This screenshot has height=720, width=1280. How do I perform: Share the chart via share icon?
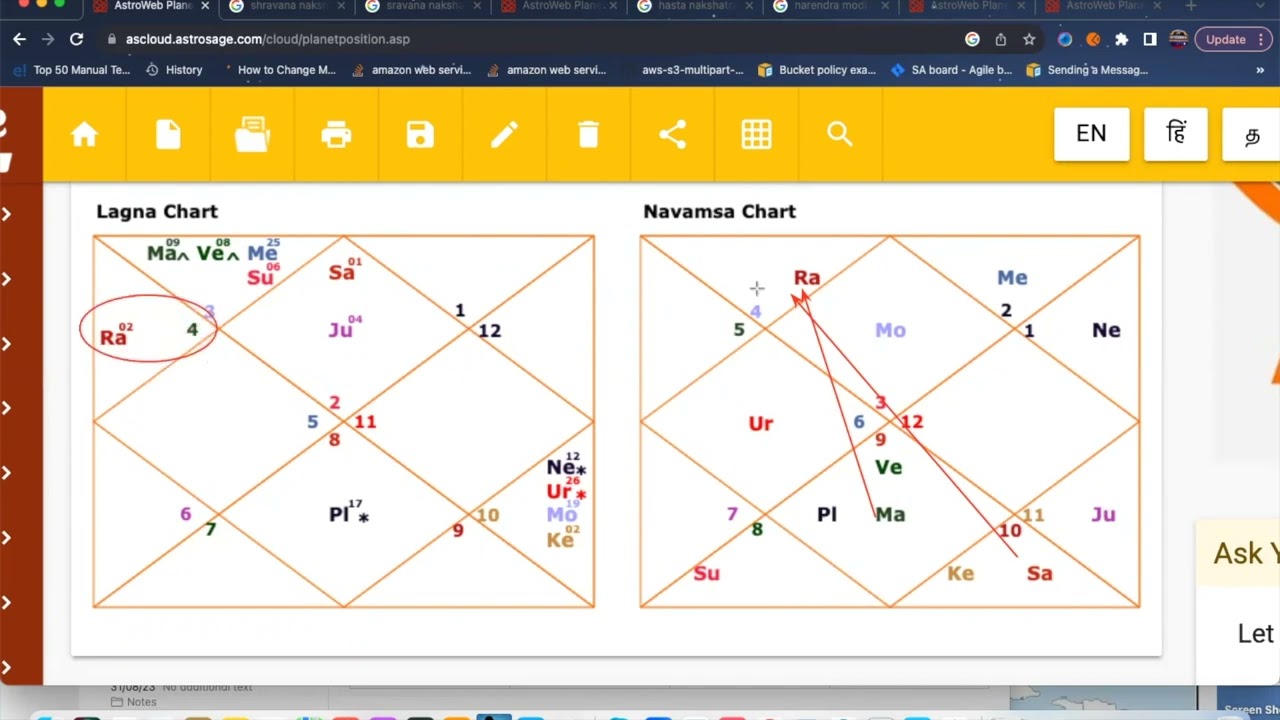coord(672,134)
